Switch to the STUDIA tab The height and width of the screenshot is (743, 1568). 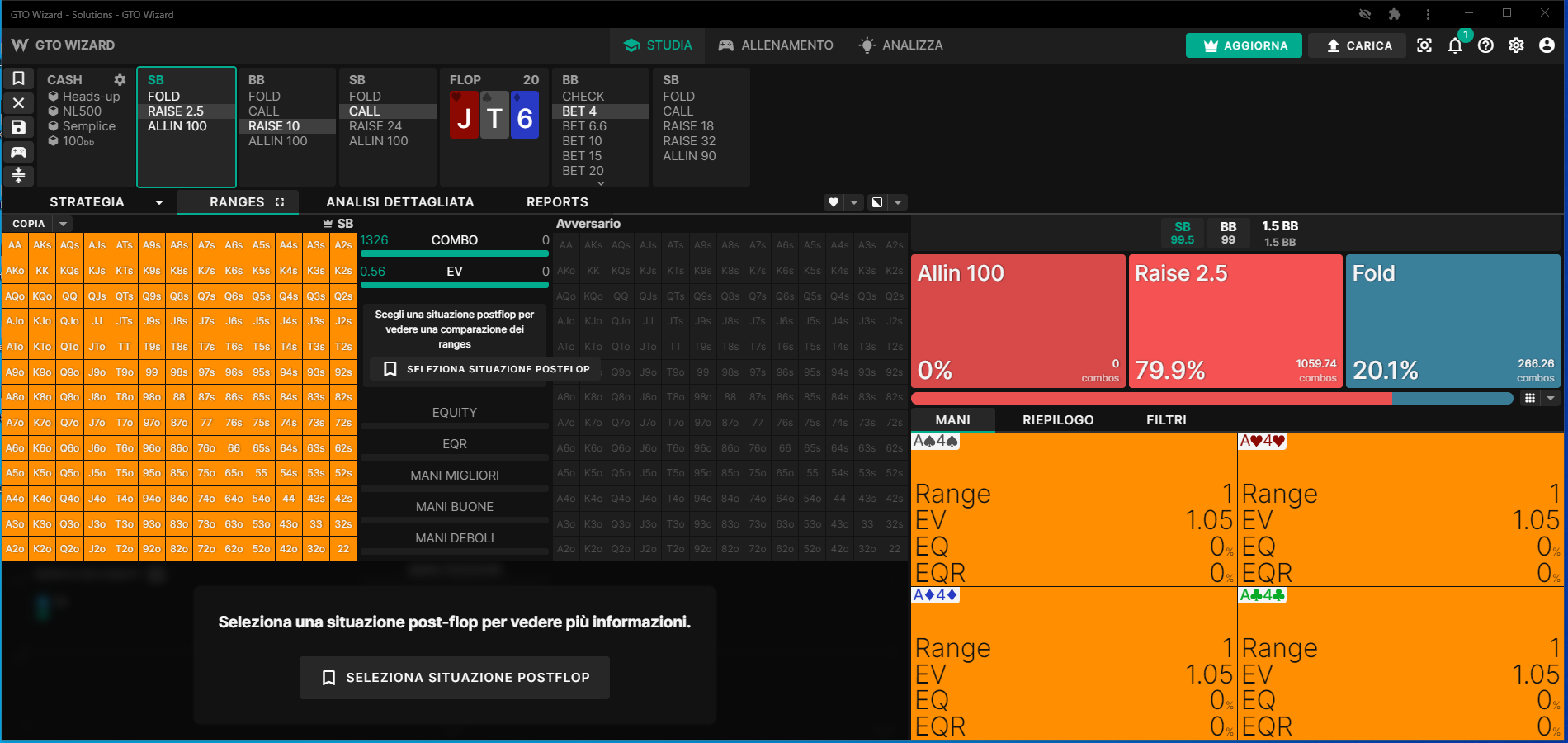(658, 45)
